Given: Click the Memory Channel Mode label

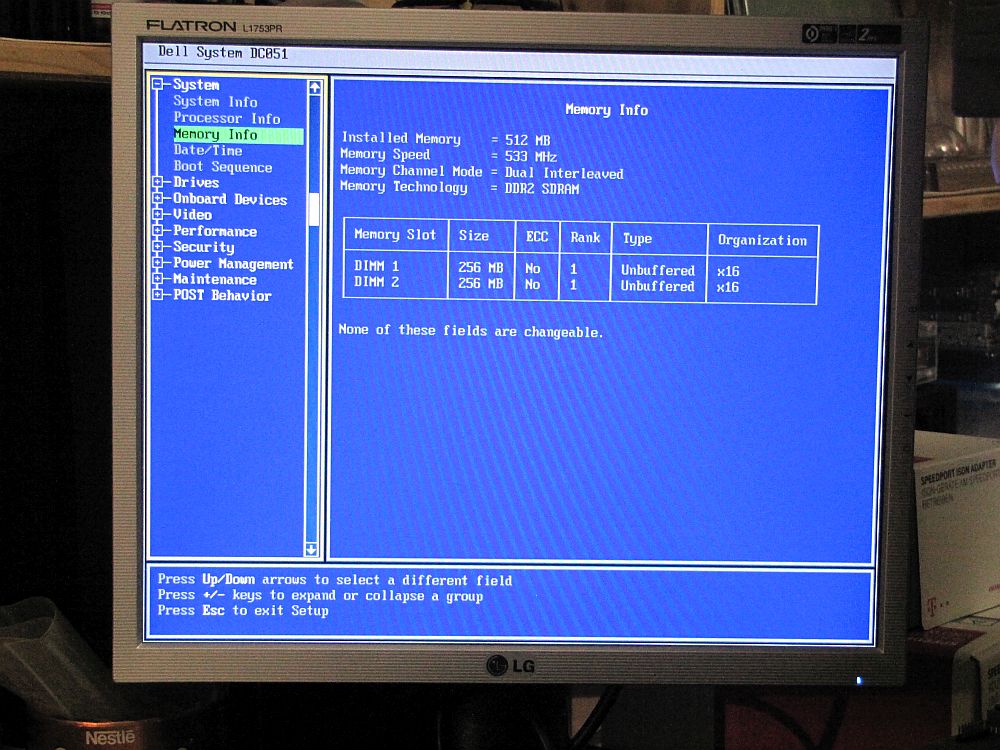Looking at the screenshot, I should coord(411,171).
